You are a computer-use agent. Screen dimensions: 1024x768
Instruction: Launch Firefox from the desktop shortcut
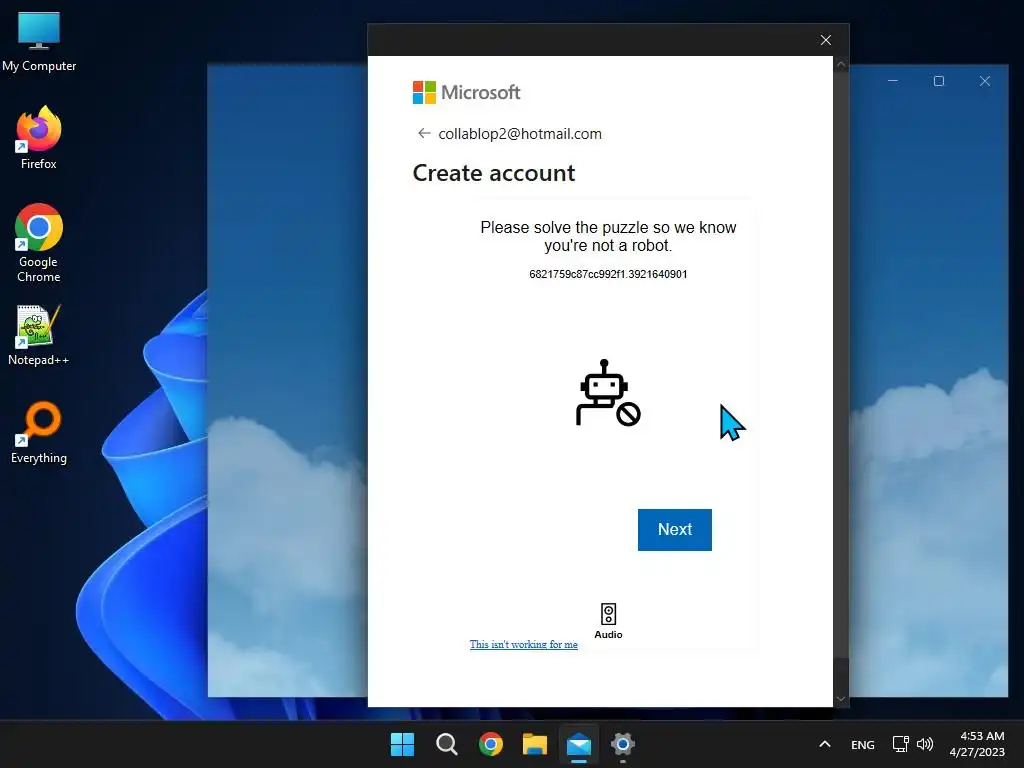[x=39, y=138]
